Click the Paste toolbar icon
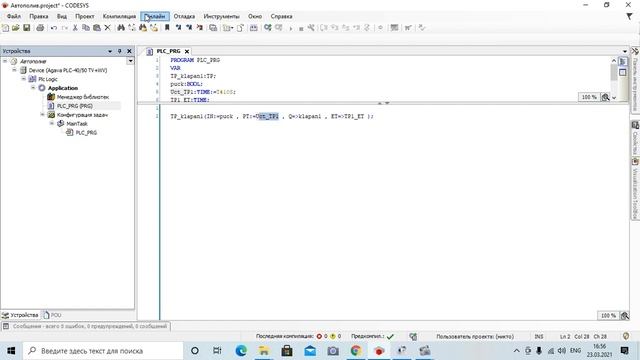The height and width of the screenshot is (360, 640). click(x=97, y=28)
